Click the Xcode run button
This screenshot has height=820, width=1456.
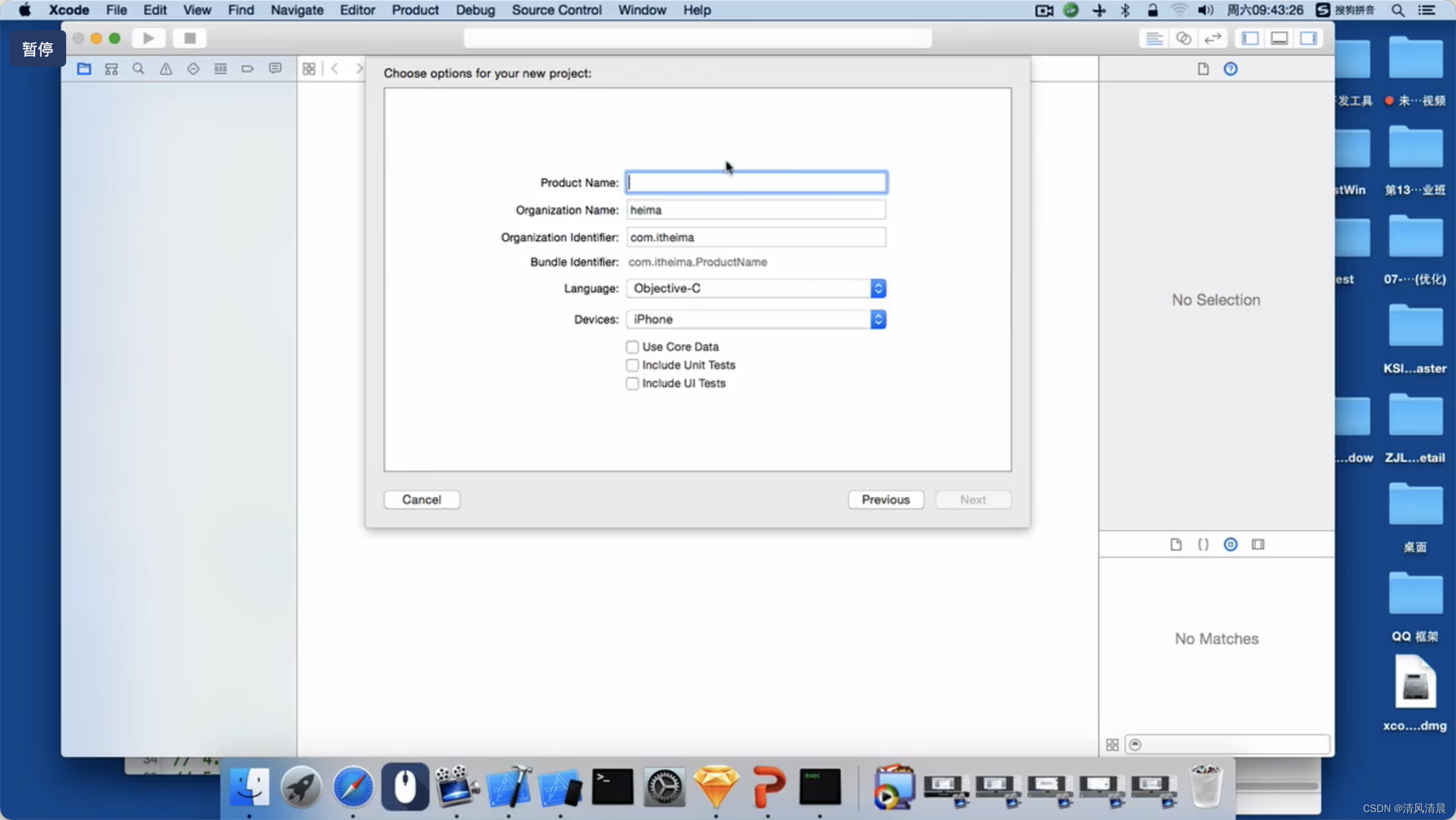coord(148,38)
